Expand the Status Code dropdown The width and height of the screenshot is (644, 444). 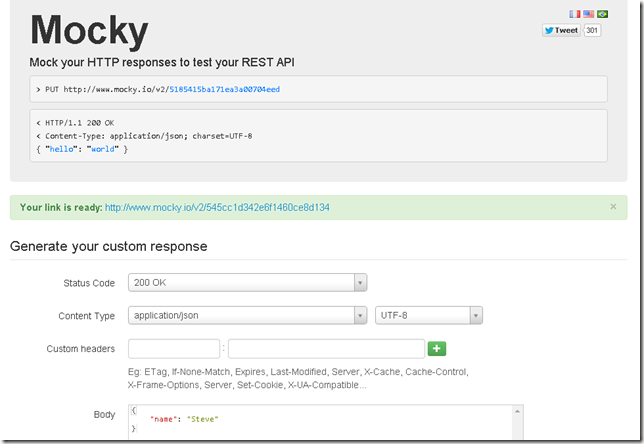(248, 283)
